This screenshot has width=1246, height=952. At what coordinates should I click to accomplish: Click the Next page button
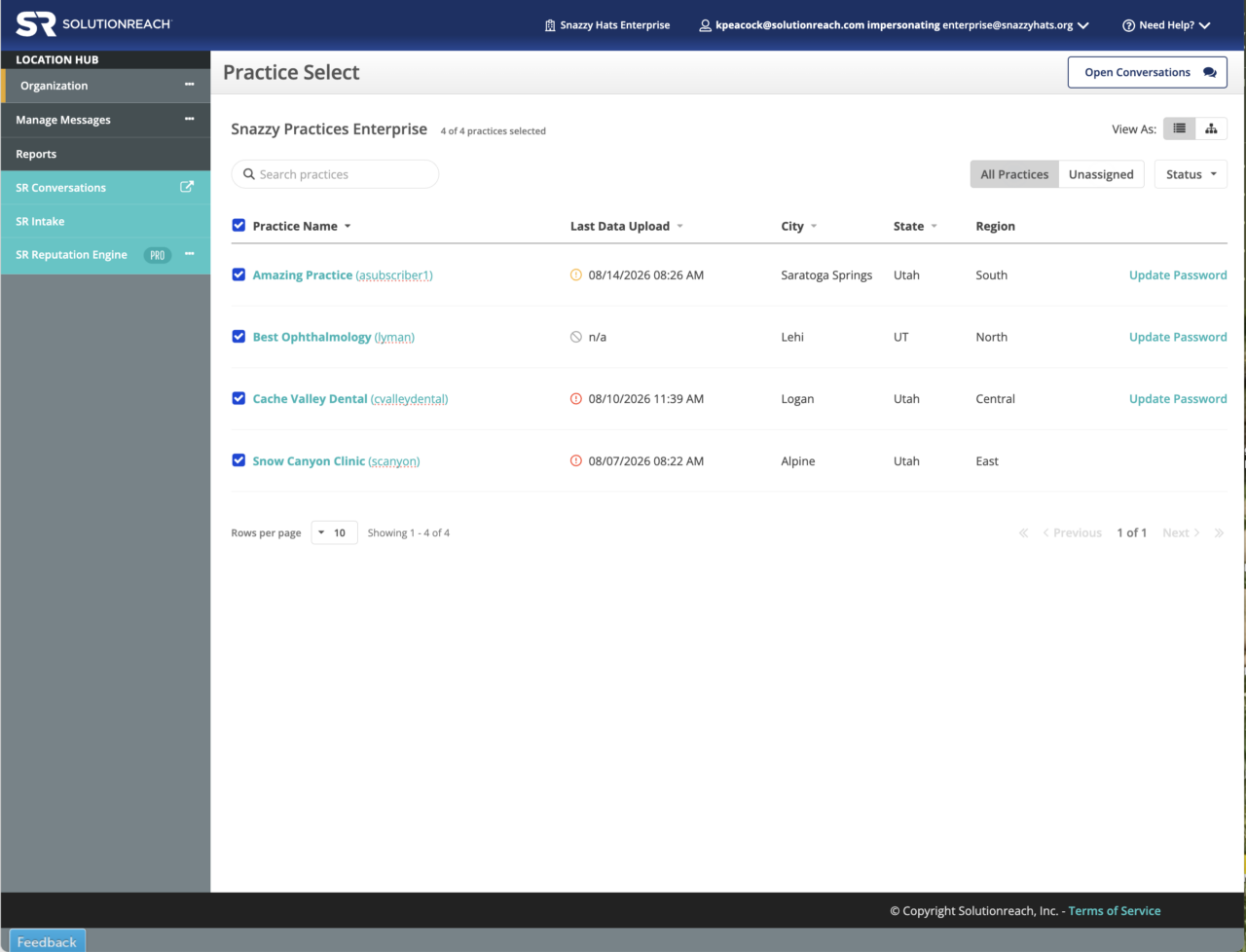(x=1181, y=532)
